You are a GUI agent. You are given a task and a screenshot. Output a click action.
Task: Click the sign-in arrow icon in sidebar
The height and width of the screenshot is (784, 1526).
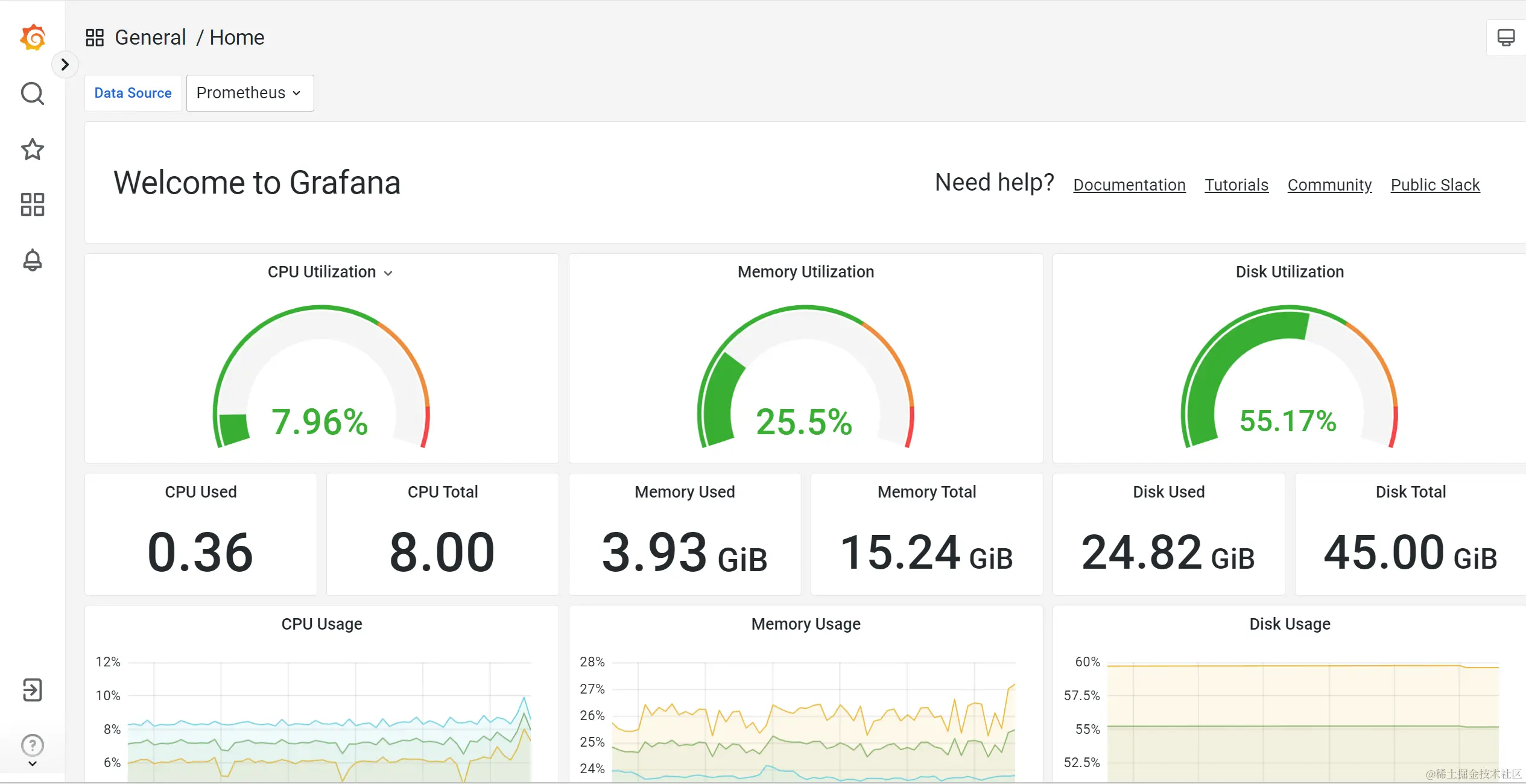coord(33,690)
